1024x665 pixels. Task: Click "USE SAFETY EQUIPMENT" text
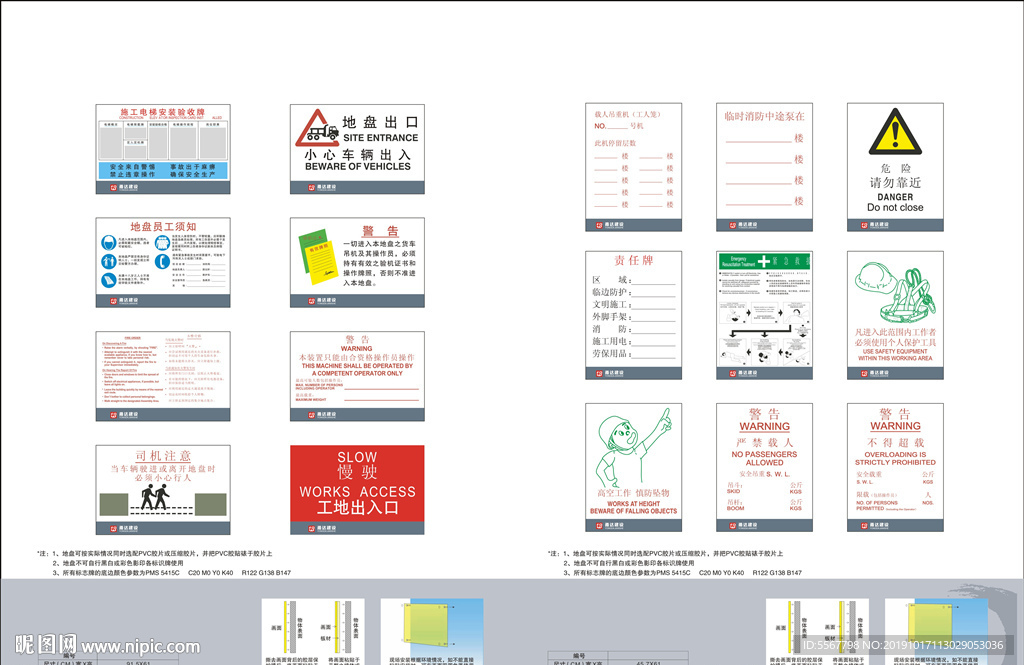[895, 351]
